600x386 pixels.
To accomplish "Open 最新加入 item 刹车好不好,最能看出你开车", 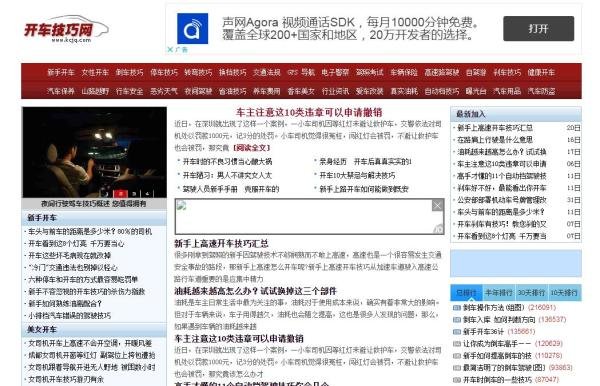I will click(502, 188).
